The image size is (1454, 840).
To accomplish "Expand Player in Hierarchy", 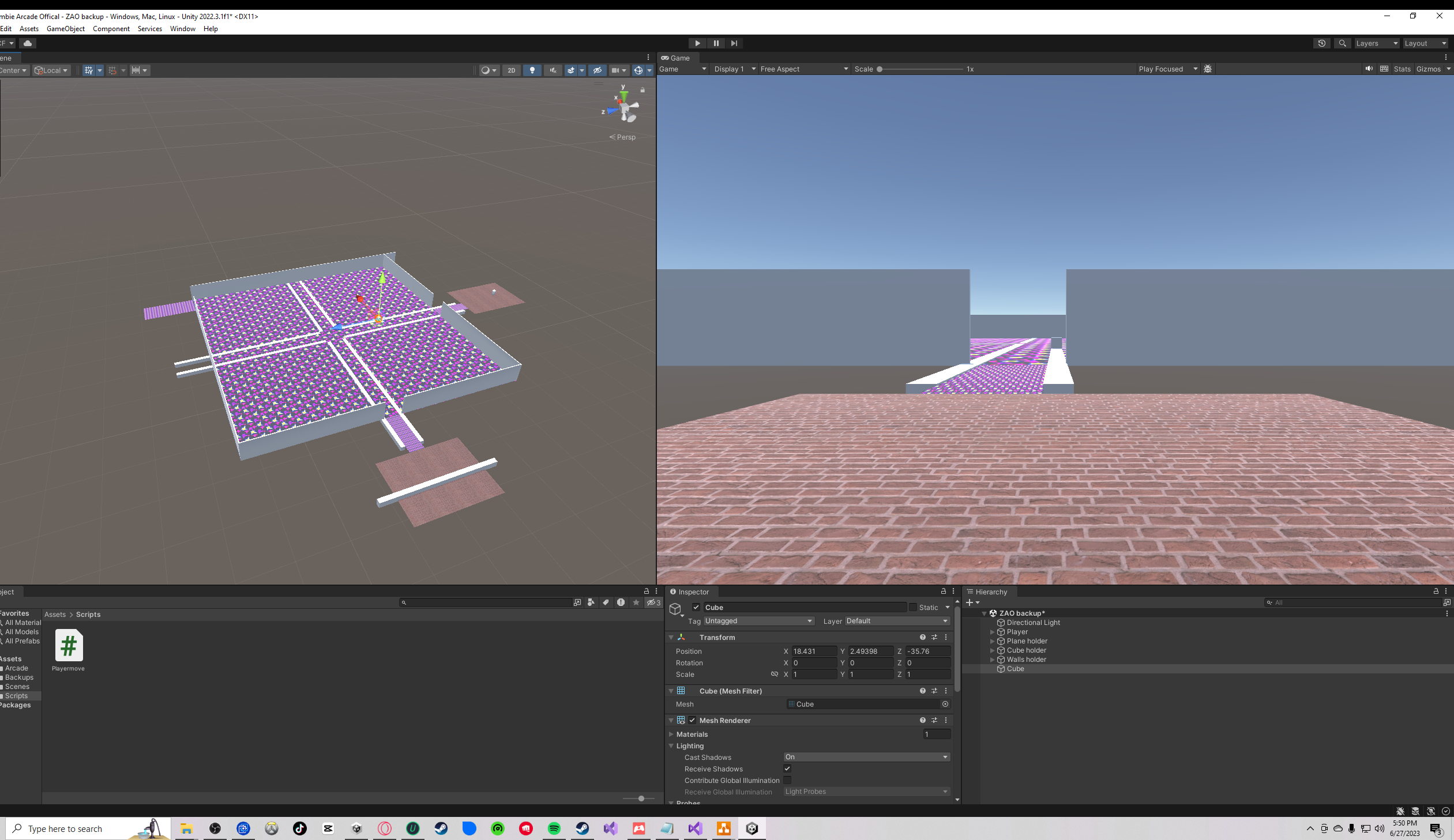I will (x=992, y=632).
